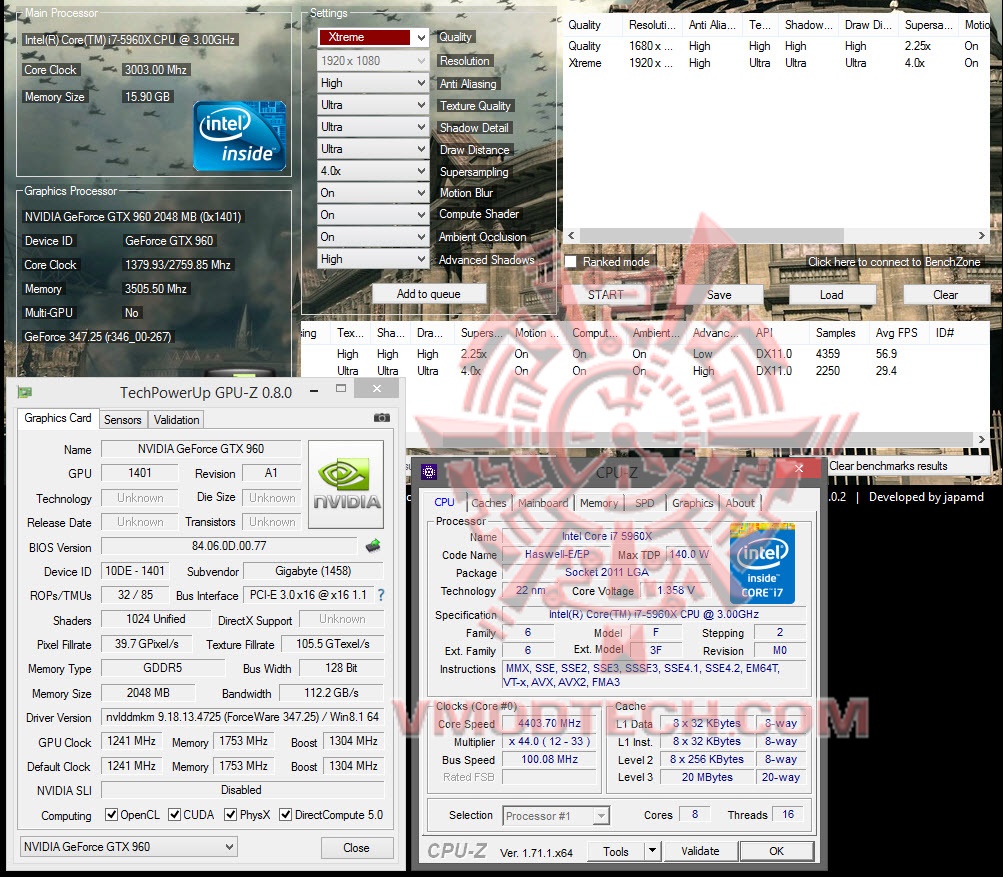Click the Close button in GPU-Z
This screenshot has height=877, width=1003.
pyautogui.click(x=356, y=848)
